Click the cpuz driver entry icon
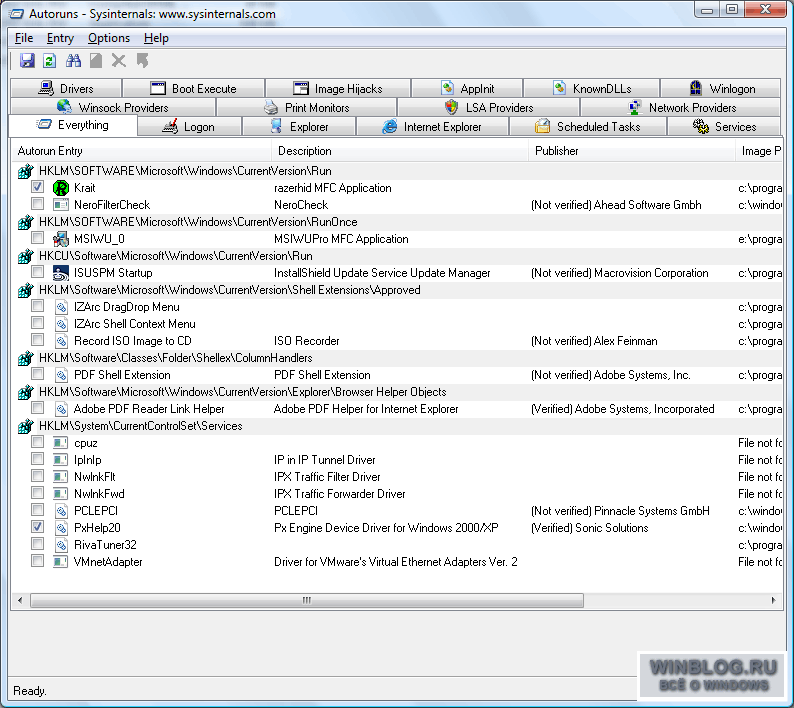Viewport: 794px width, 708px height. 61,443
